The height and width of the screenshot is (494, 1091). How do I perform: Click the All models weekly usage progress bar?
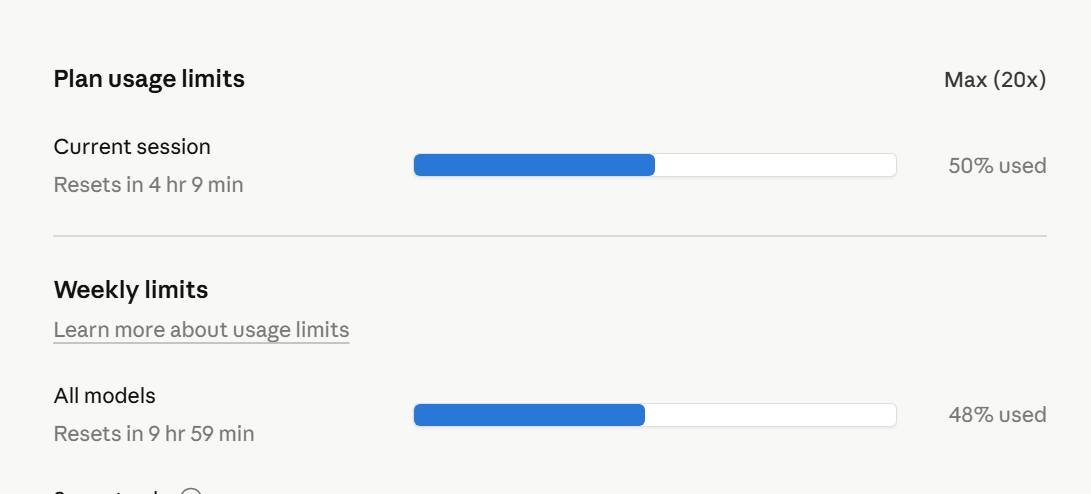point(655,415)
